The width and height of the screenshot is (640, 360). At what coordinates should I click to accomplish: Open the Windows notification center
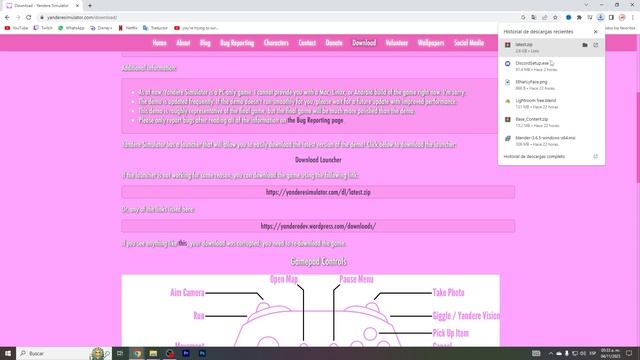[629, 353]
